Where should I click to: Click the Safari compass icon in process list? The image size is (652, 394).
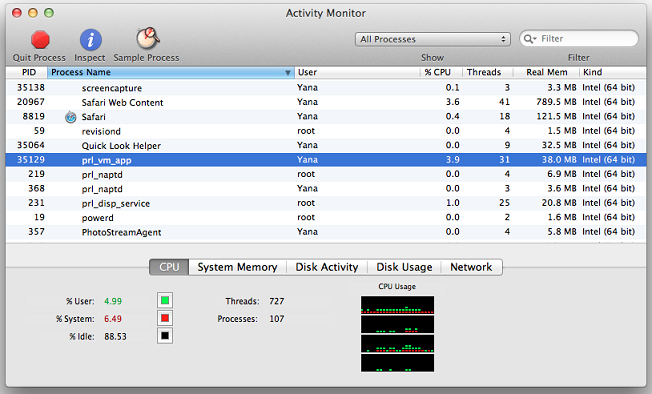click(71, 117)
